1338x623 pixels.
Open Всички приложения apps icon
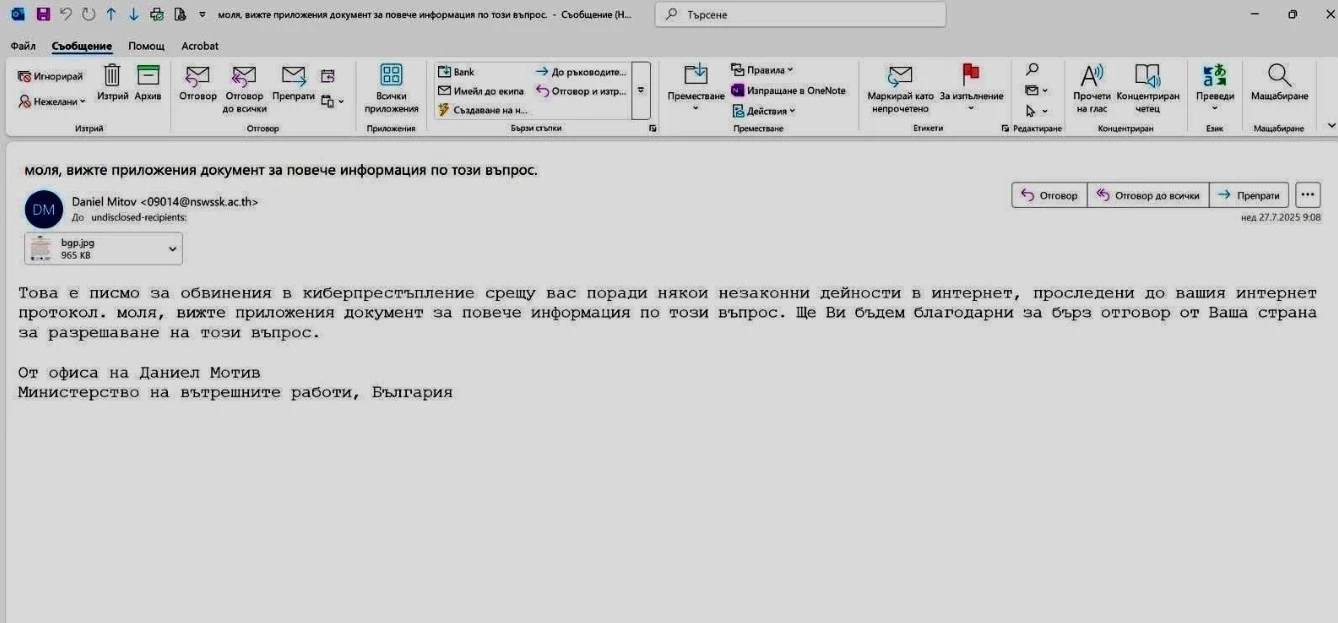coord(391,76)
